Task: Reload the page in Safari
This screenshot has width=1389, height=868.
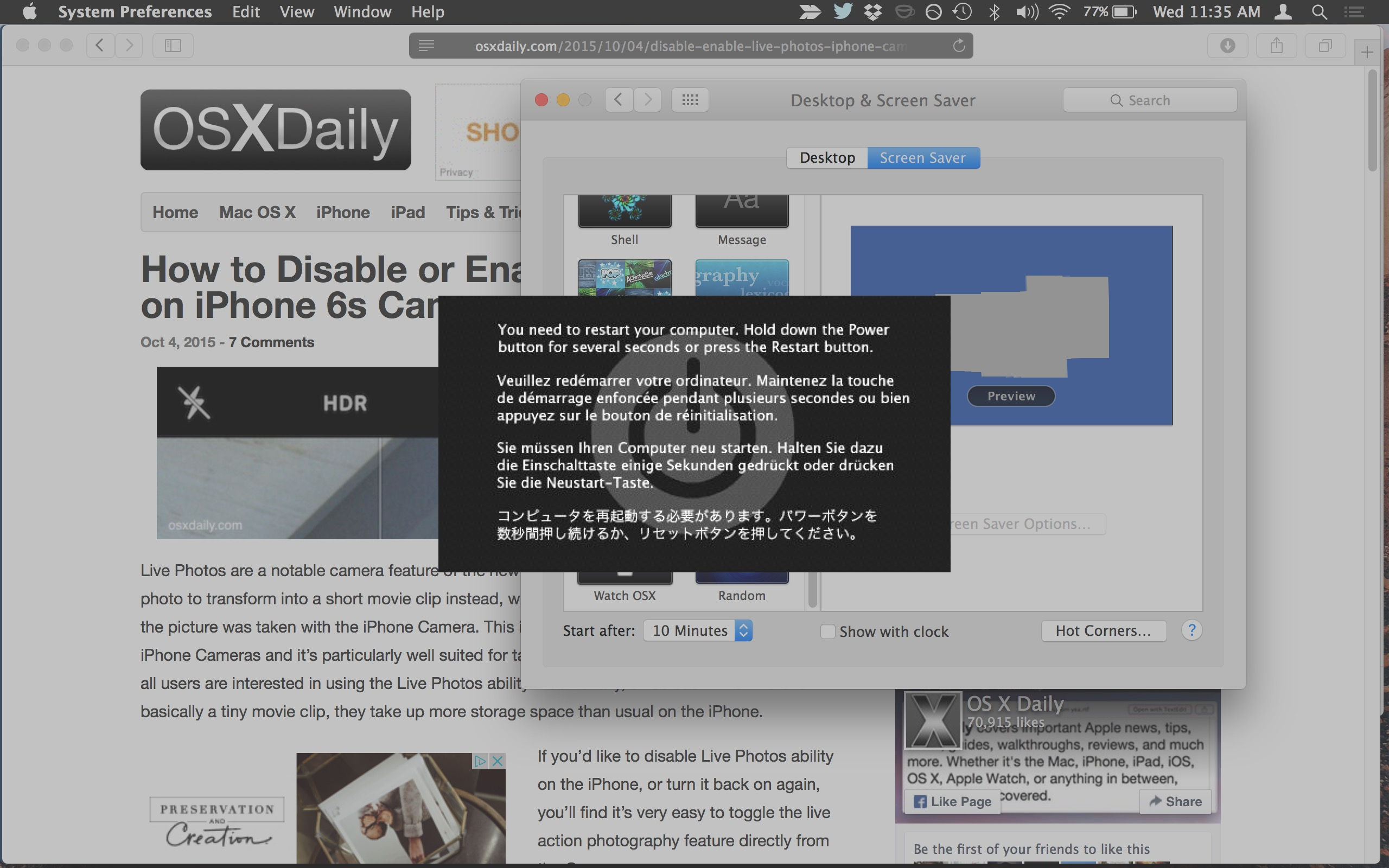Action: [959, 46]
